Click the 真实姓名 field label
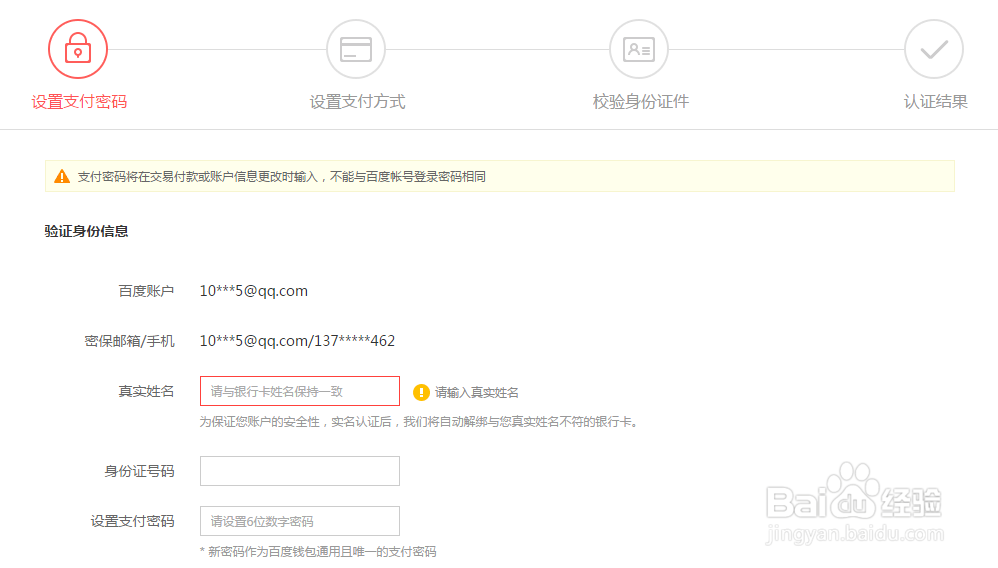The width and height of the screenshot is (998, 568). (x=146, y=391)
